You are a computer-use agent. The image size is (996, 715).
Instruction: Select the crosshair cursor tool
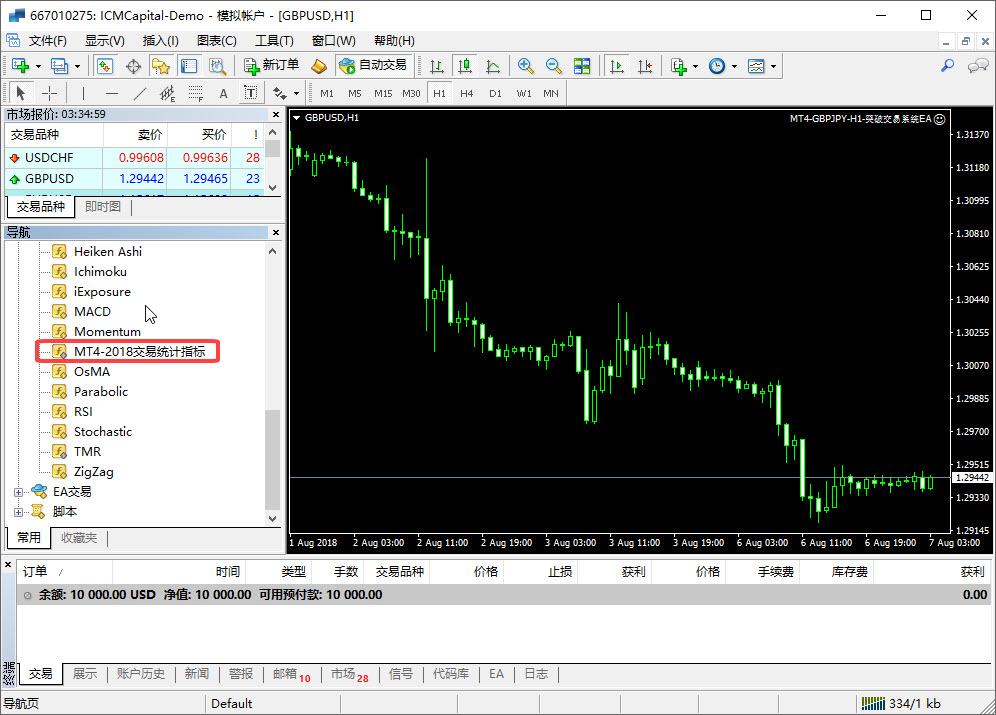49,93
